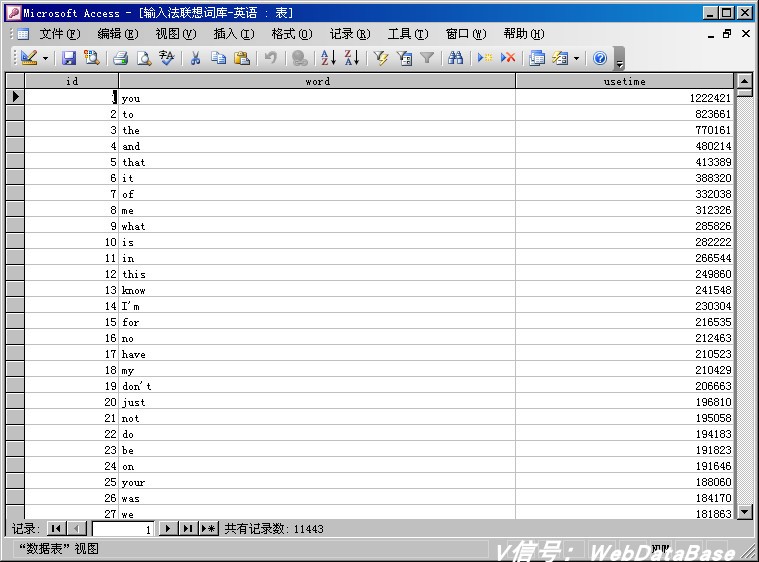Click the Undo icon

[271, 58]
